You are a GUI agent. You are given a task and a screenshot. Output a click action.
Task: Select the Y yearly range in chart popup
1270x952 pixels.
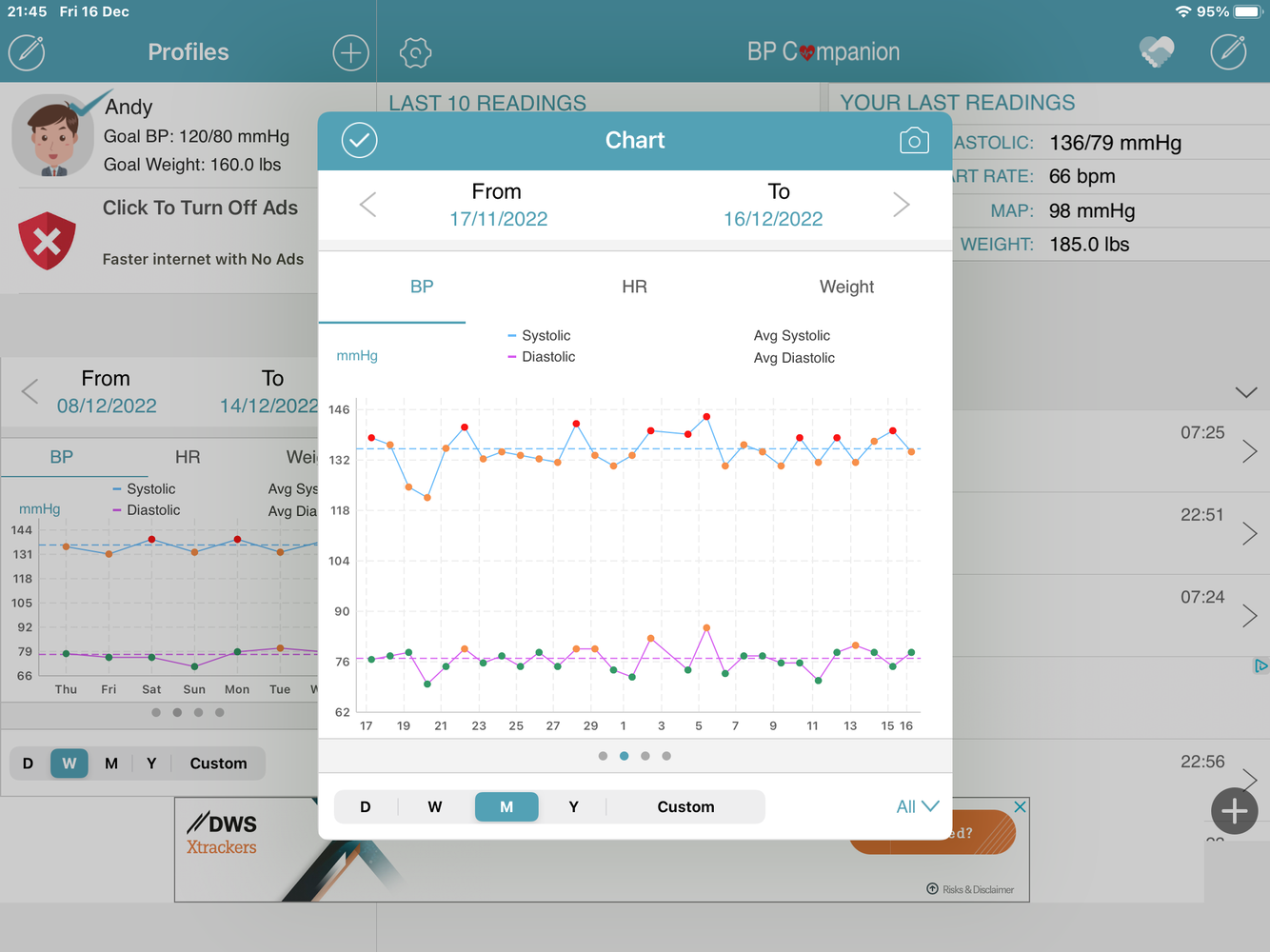(573, 806)
